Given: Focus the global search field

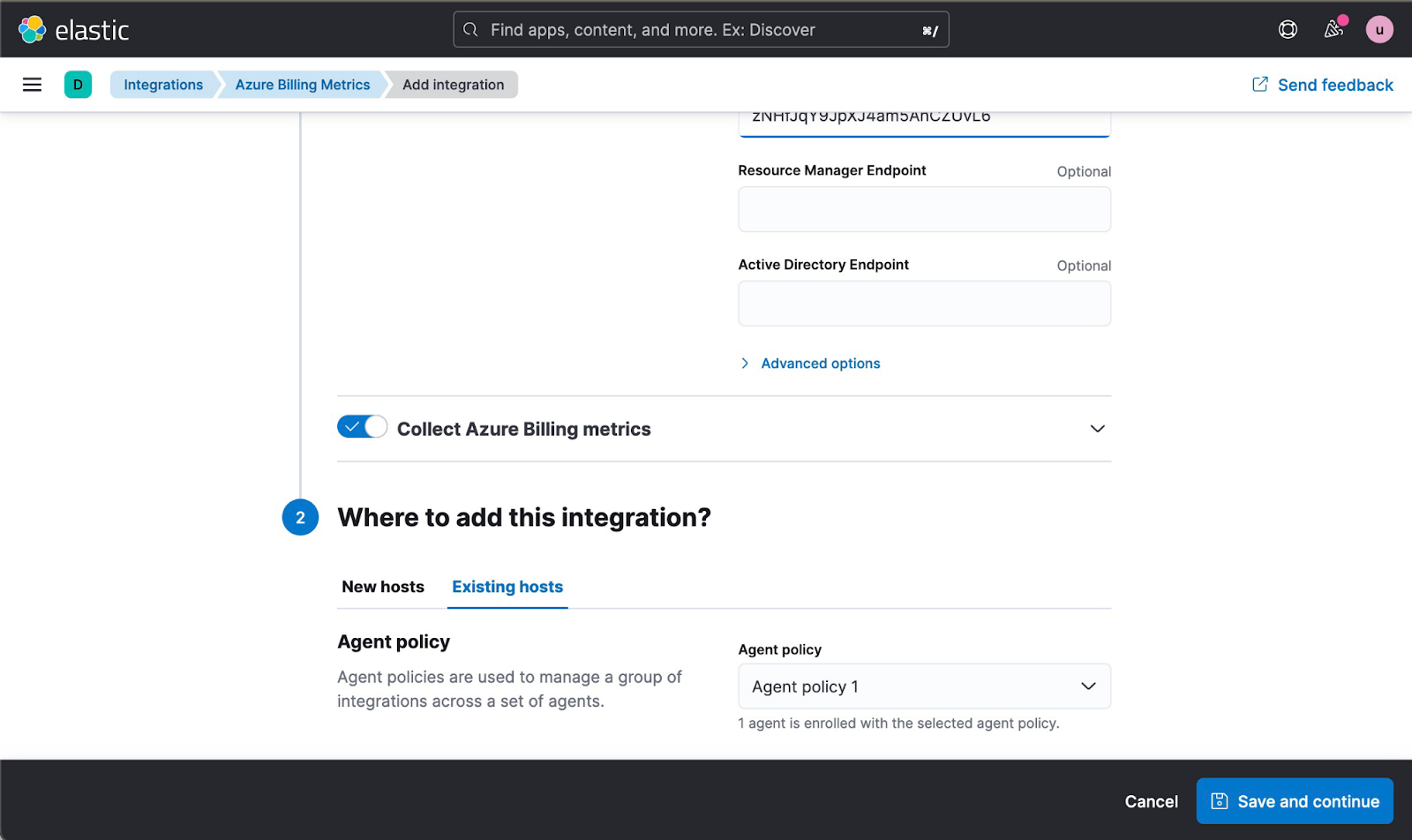Looking at the screenshot, I should click(x=701, y=29).
